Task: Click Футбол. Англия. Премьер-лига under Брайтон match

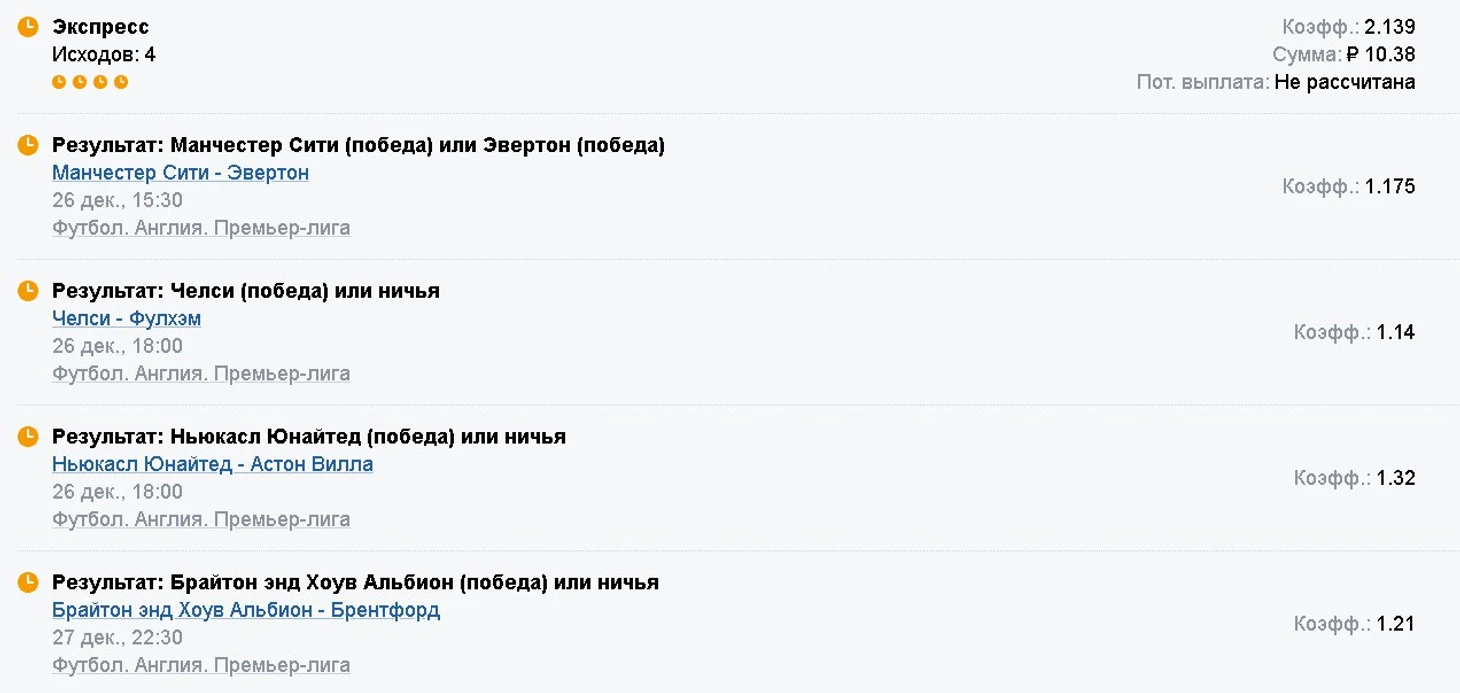Action: 201,665
